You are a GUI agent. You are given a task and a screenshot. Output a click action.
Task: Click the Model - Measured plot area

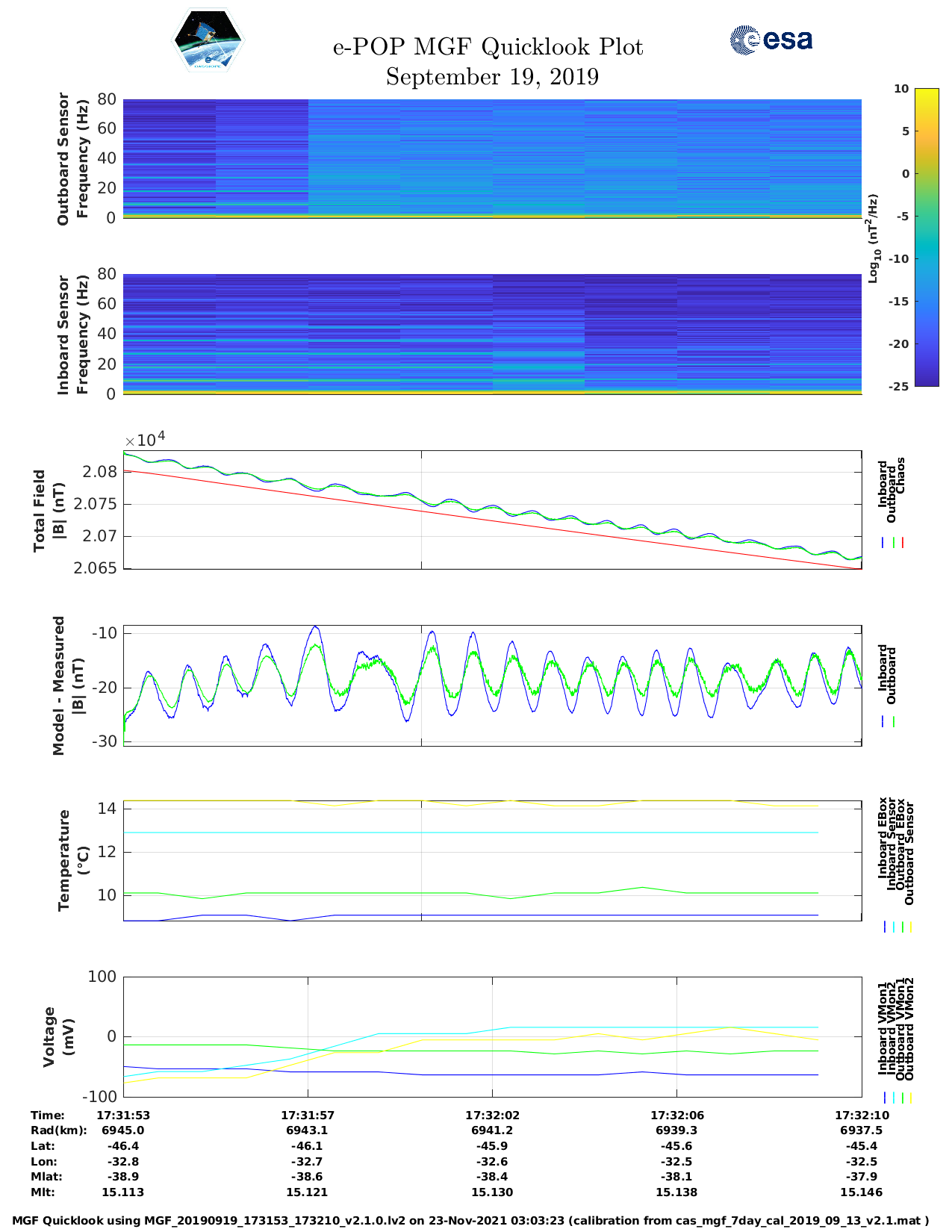(x=492, y=685)
